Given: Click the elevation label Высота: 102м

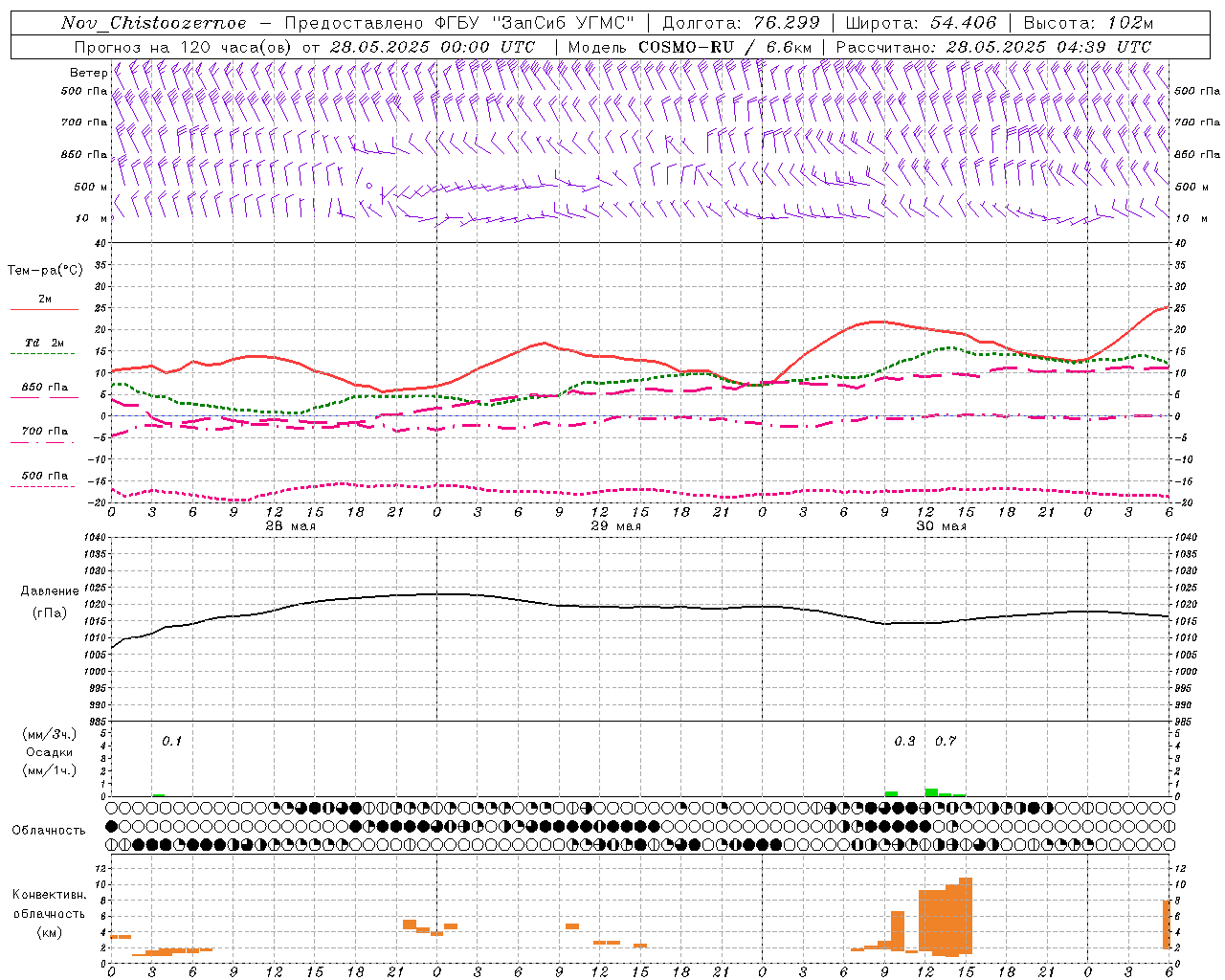Looking at the screenshot, I should point(1088,23).
